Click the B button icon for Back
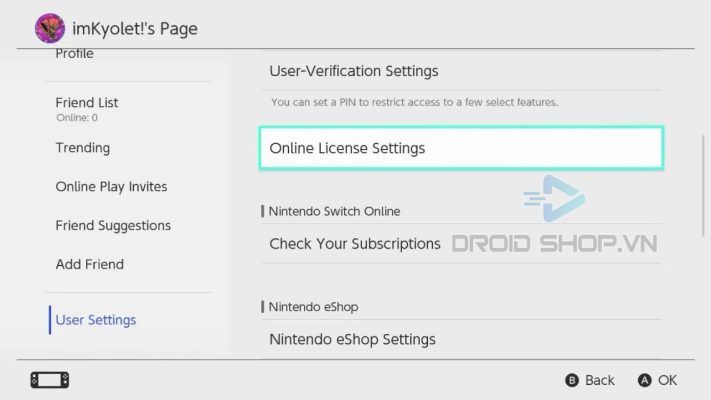 [572, 380]
